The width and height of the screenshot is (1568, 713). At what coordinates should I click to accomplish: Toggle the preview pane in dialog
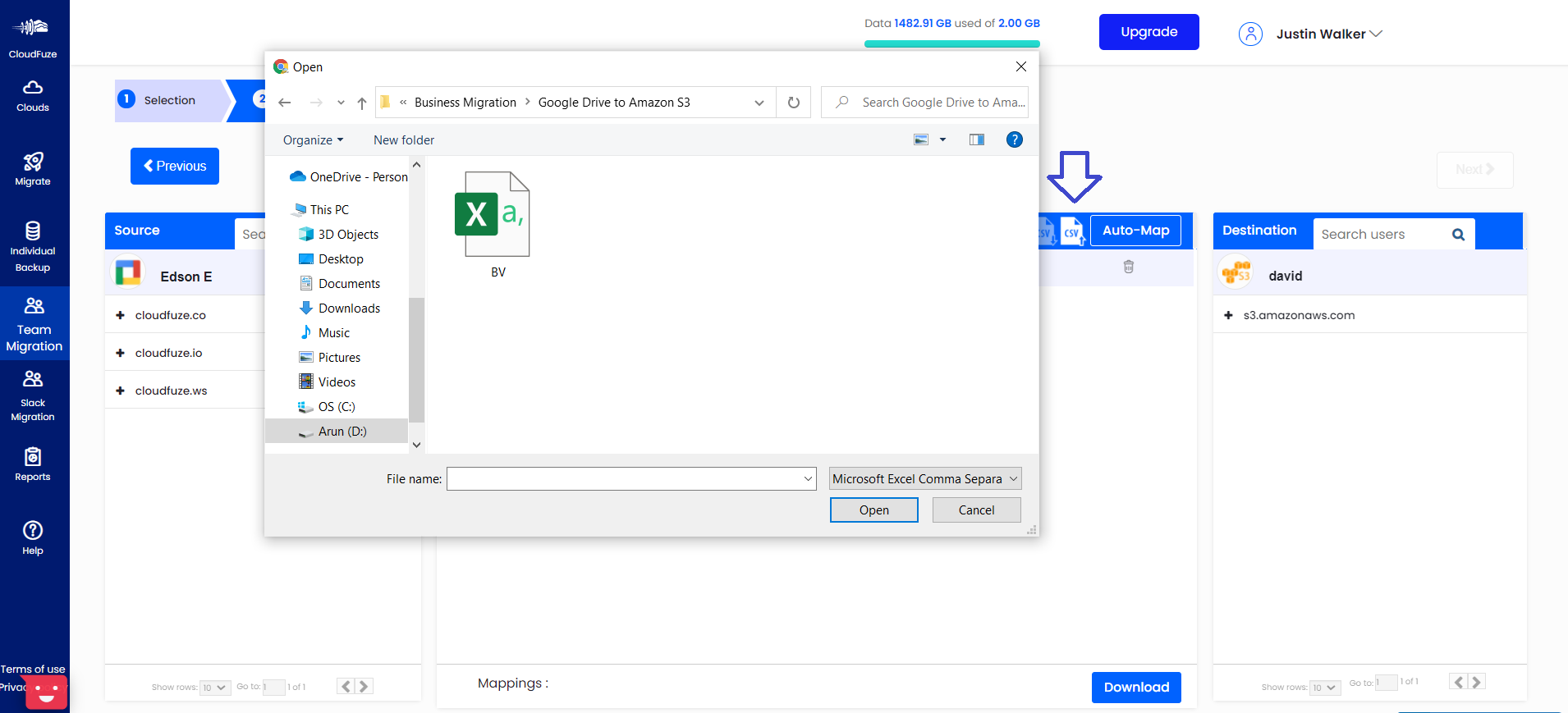tap(977, 139)
